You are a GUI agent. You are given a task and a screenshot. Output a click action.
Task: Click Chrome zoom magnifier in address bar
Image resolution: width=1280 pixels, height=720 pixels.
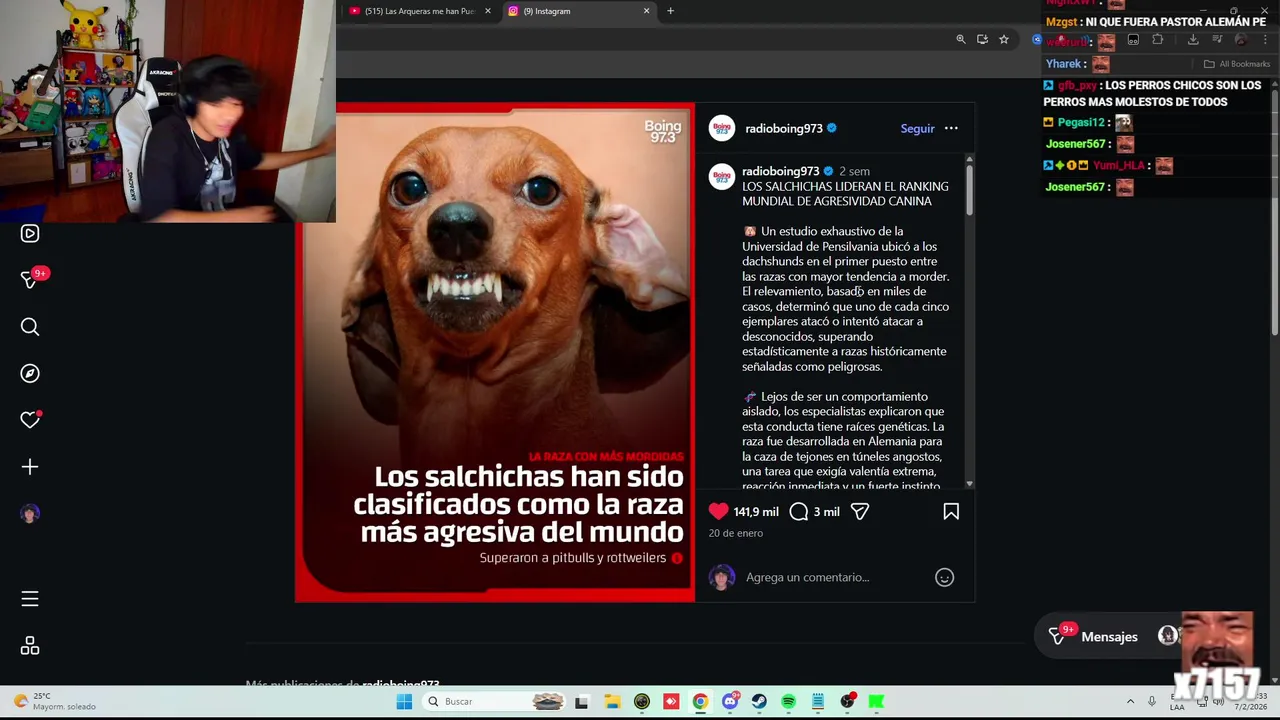point(960,39)
